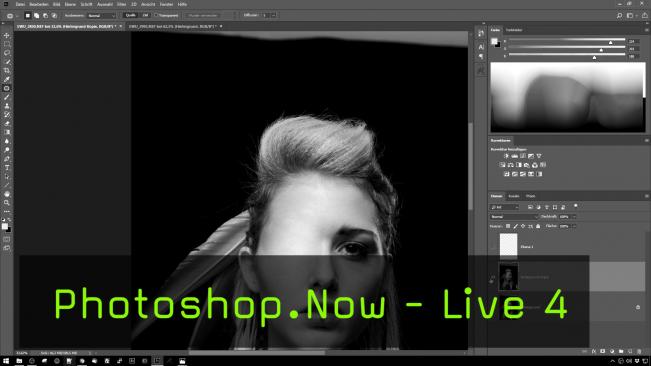Turn layer filtering on or off
This screenshot has height=366, width=651.
tap(575, 206)
